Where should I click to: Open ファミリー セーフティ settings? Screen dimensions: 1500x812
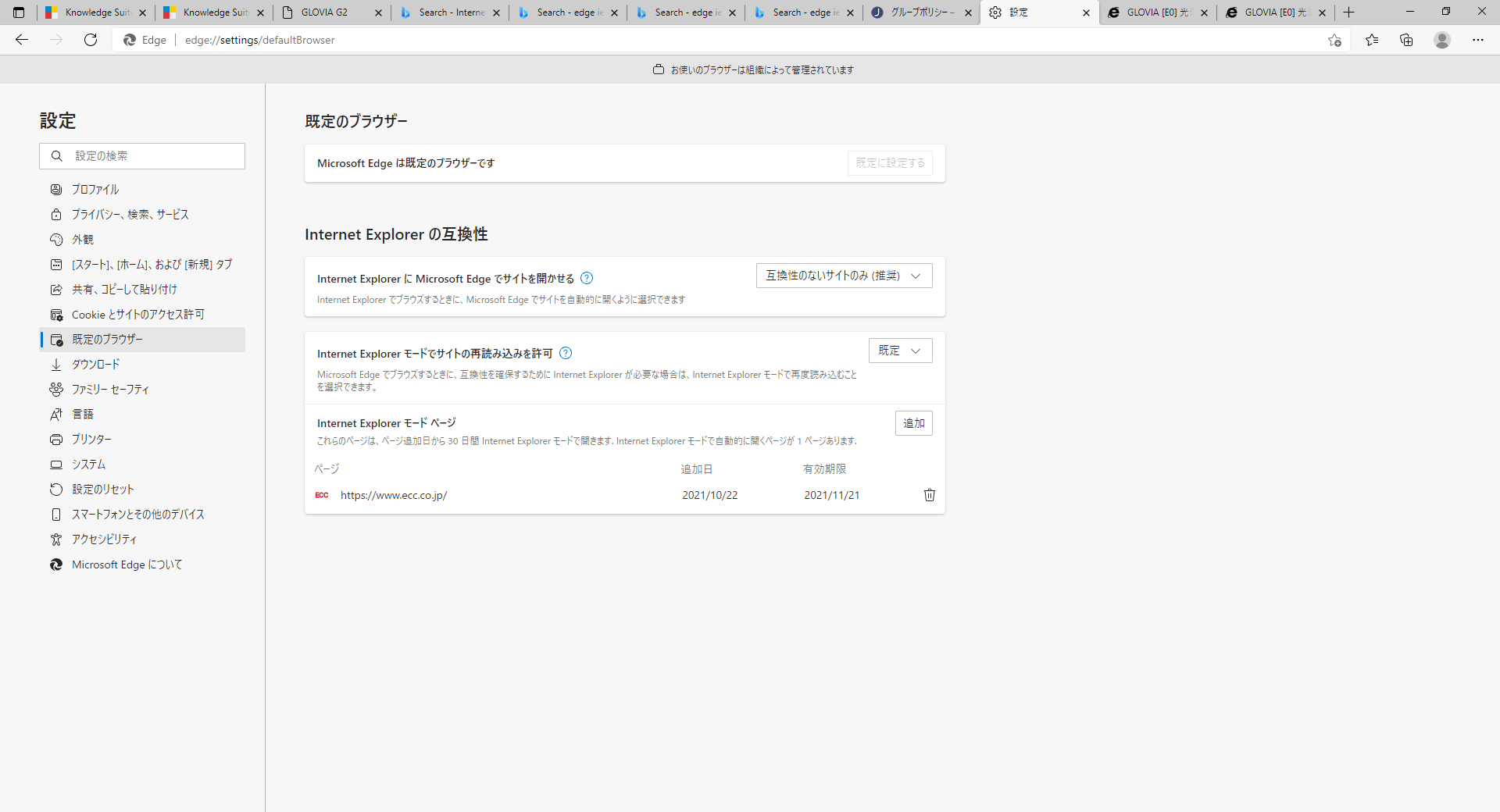click(142, 389)
